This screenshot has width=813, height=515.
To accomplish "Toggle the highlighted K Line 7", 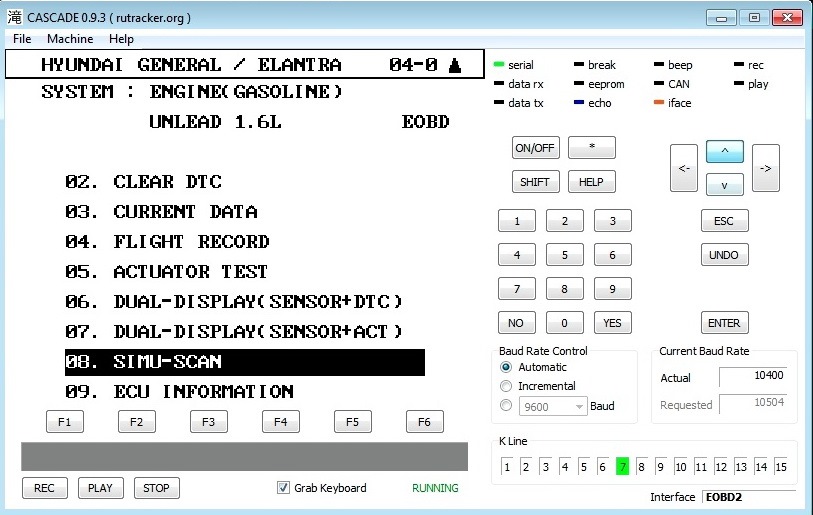I will point(622,467).
